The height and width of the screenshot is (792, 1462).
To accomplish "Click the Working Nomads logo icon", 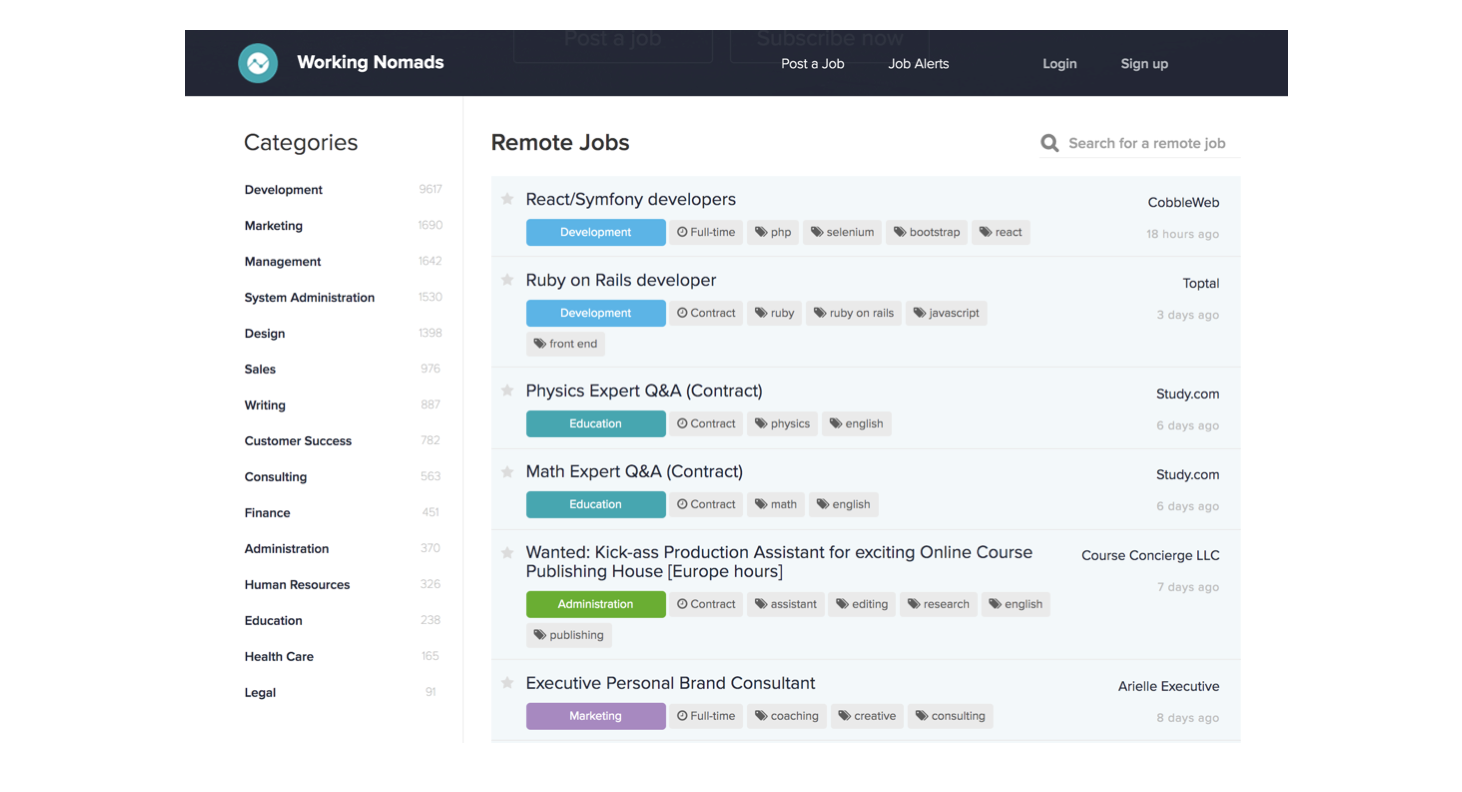I will point(258,63).
